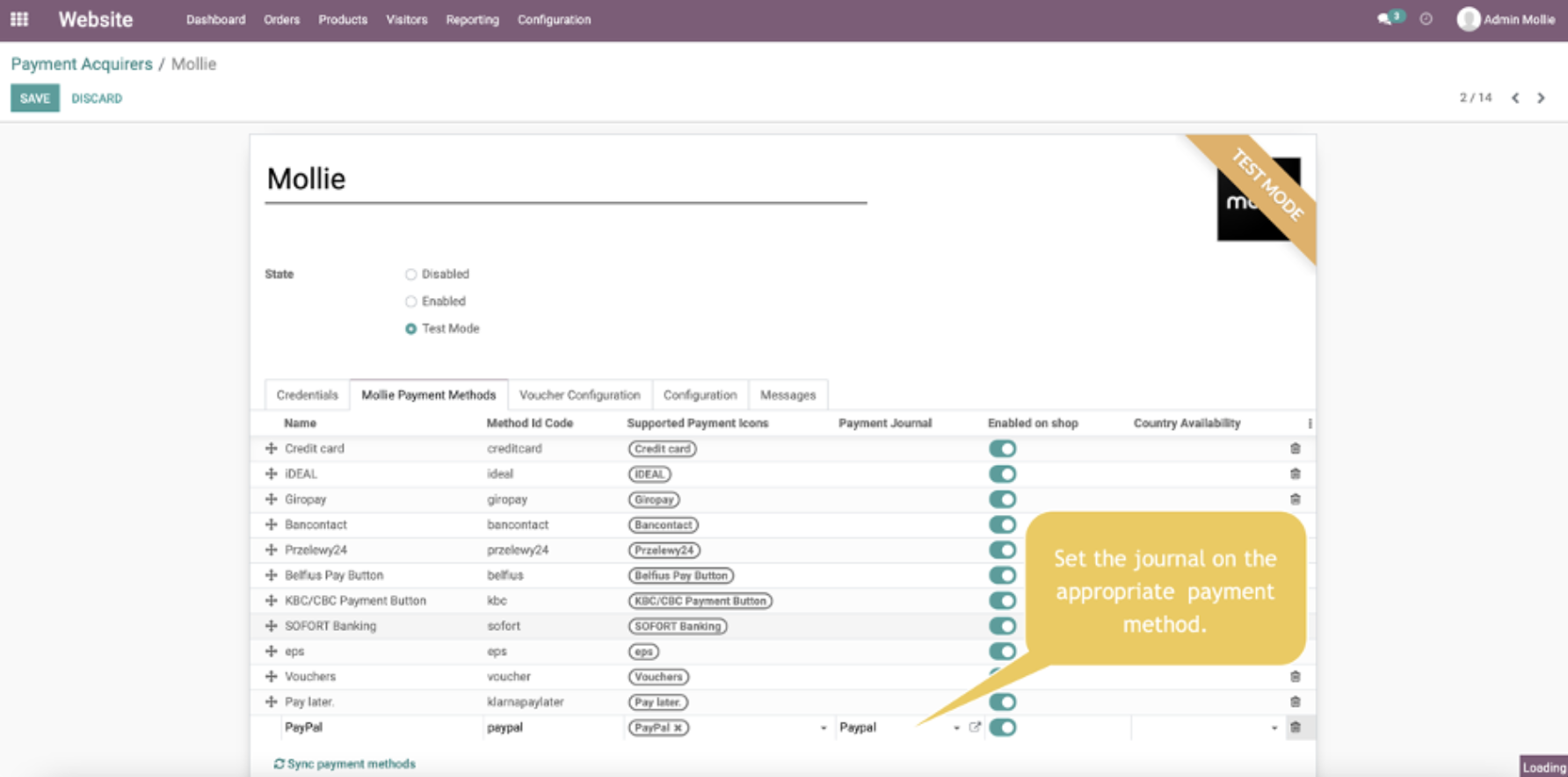The width and height of the screenshot is (1568, 777).
Task: Click the drag handle for SOFORT Banking
Action: click(271, 626)
